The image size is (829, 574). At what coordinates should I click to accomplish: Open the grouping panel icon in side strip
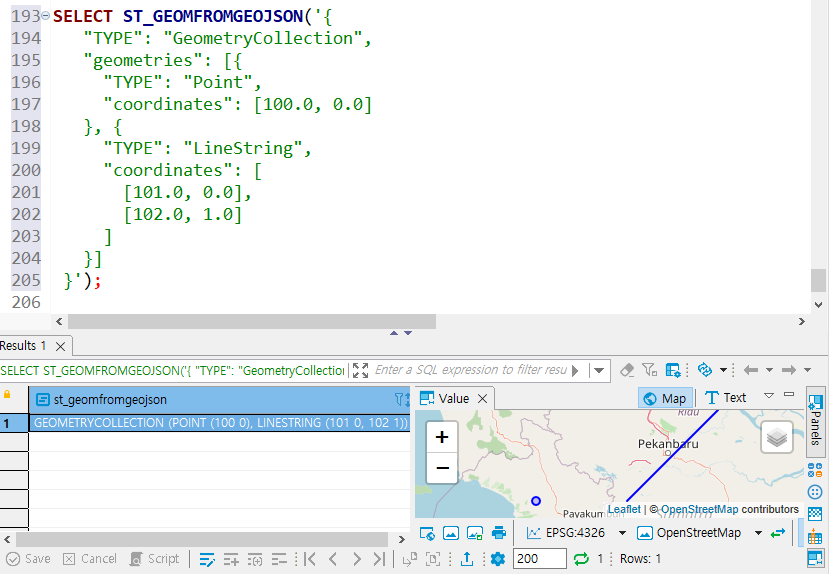click(x=815, y=469)
